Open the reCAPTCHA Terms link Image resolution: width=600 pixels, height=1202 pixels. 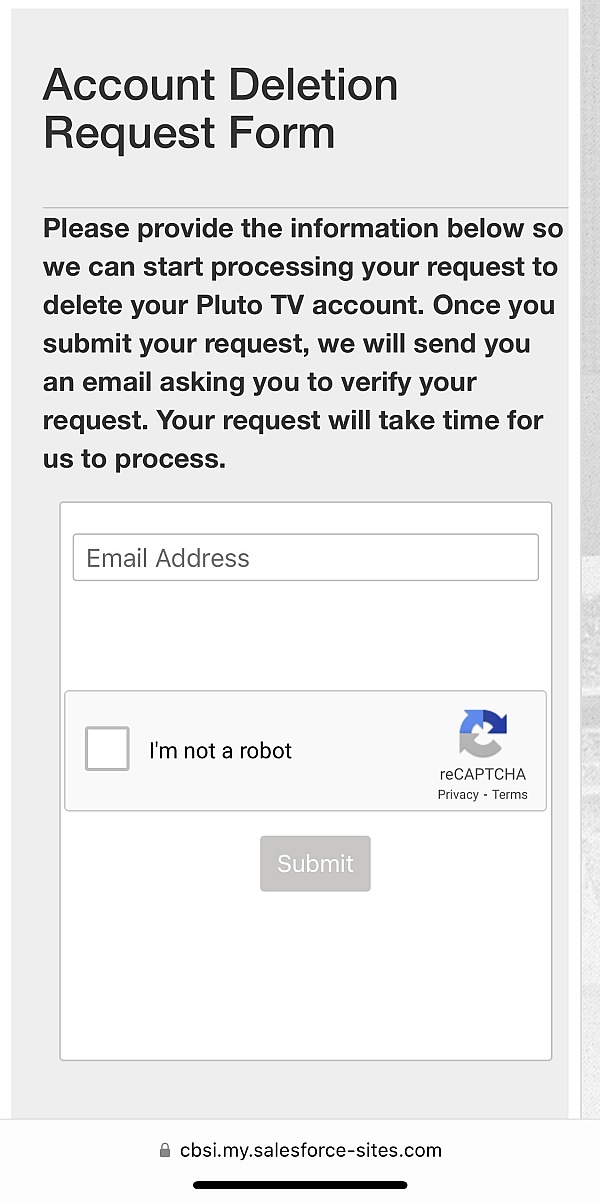tap(510, 795)
